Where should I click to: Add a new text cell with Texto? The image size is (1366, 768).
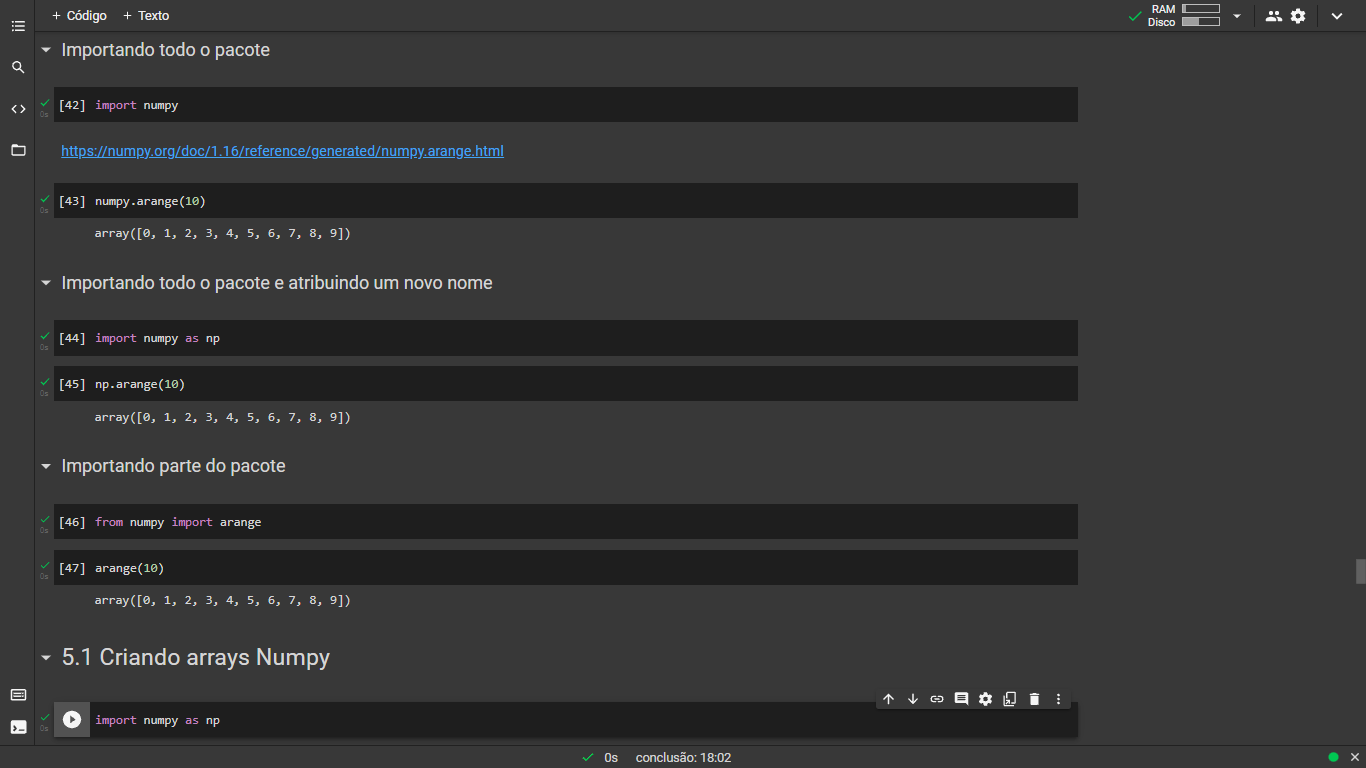tap(146, 16)
